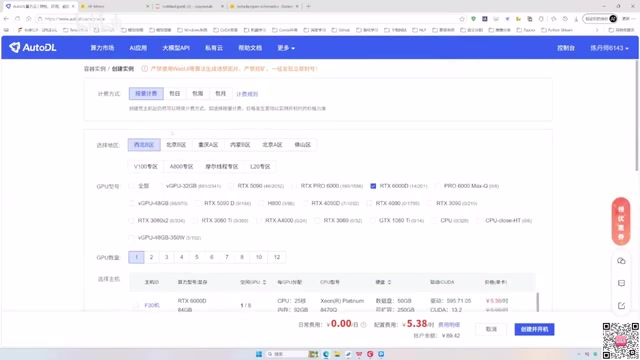Open Edge browser in taskbar
Viewport: 640px width, 360px height.
326,354
